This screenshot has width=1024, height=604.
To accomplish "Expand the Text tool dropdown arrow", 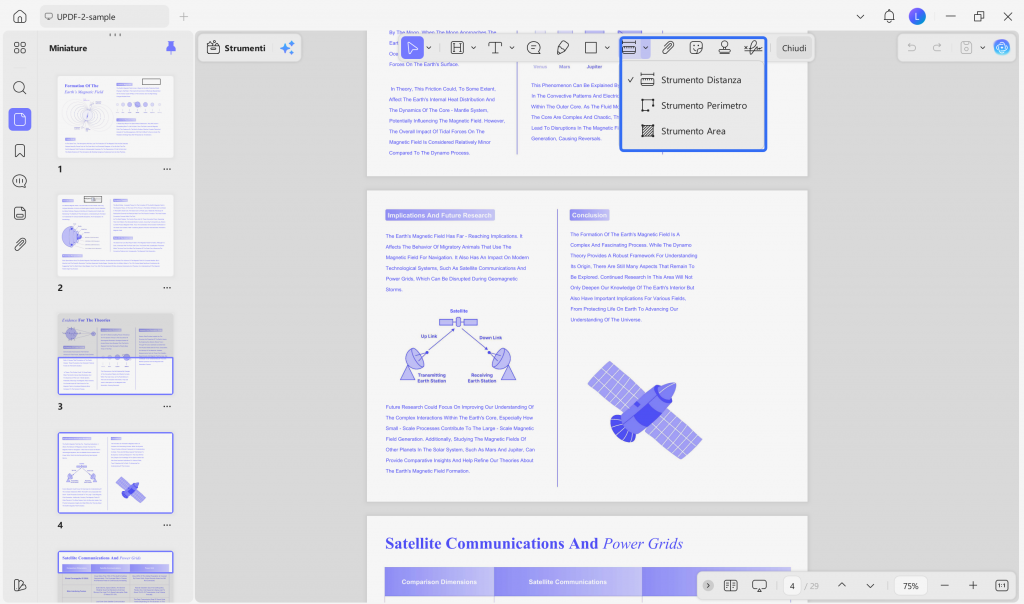I will 512,48.
